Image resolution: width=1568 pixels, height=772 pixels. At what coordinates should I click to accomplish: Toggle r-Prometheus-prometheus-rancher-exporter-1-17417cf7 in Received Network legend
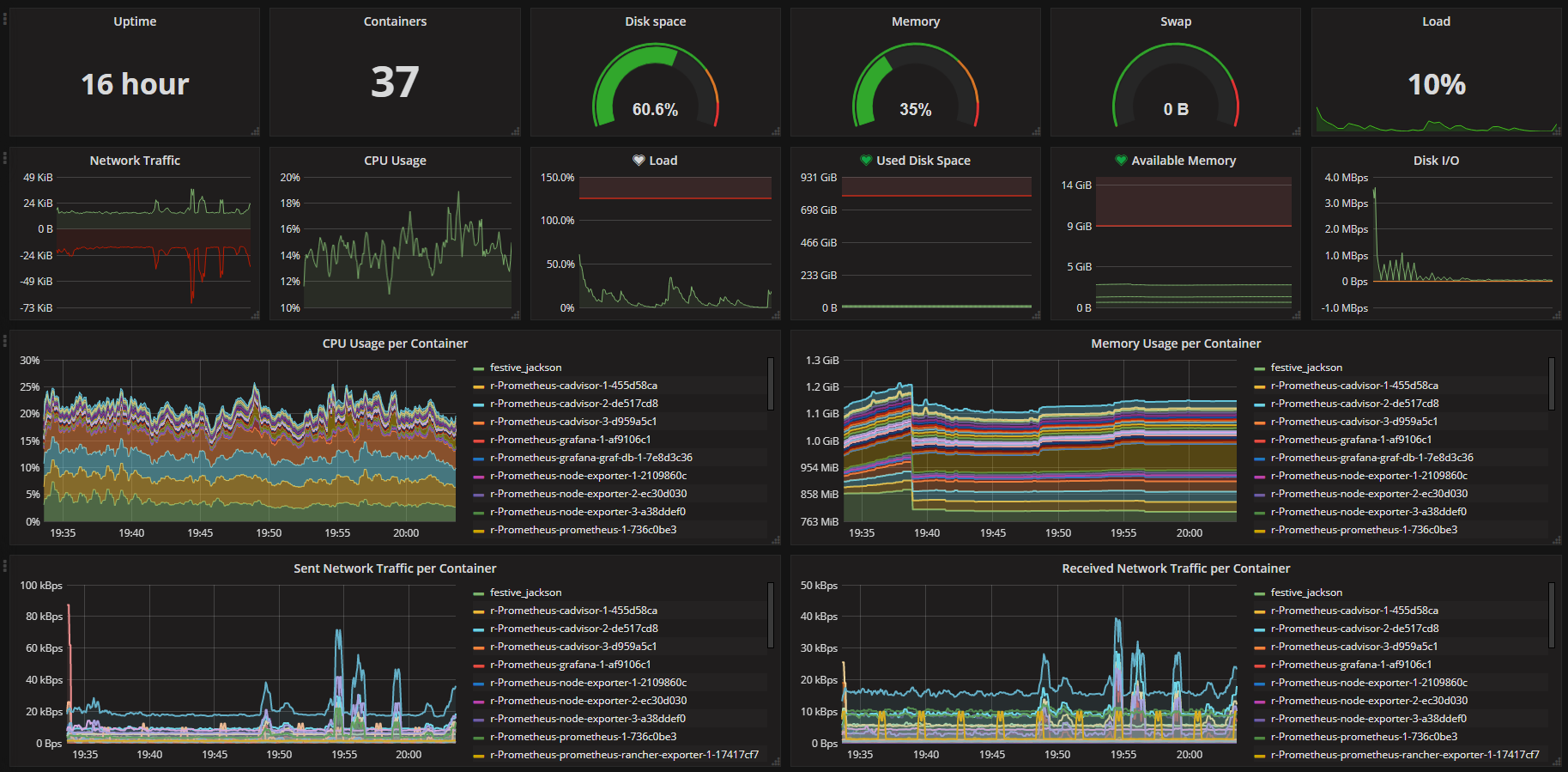pyautogui.click(x=1405, y=755)
